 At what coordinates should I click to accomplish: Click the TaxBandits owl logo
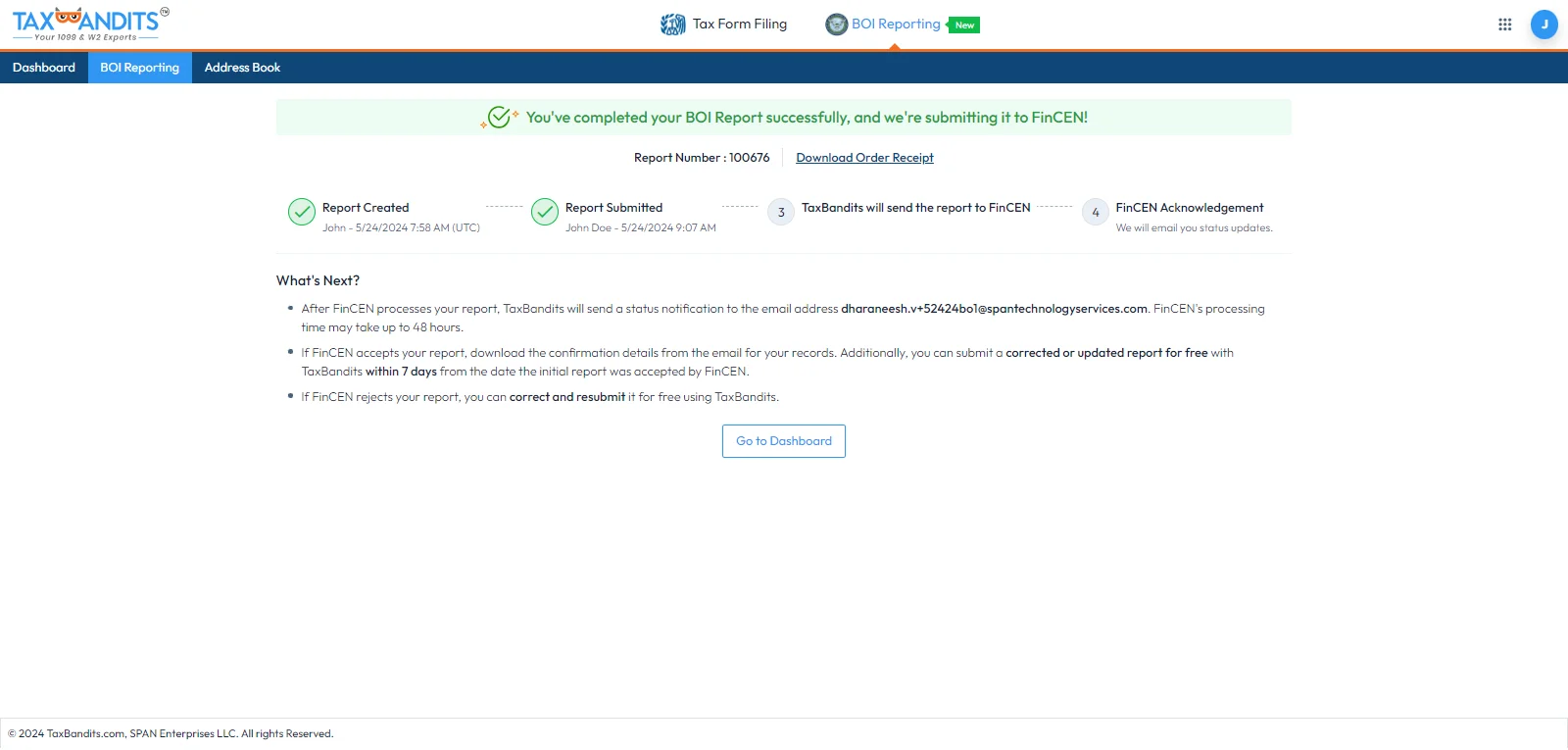click(x=86, y=24)
